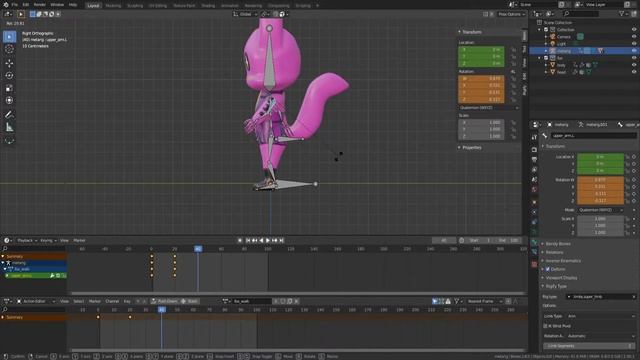
Task: Open the Rig type dropdown
Action: [601, 297]
